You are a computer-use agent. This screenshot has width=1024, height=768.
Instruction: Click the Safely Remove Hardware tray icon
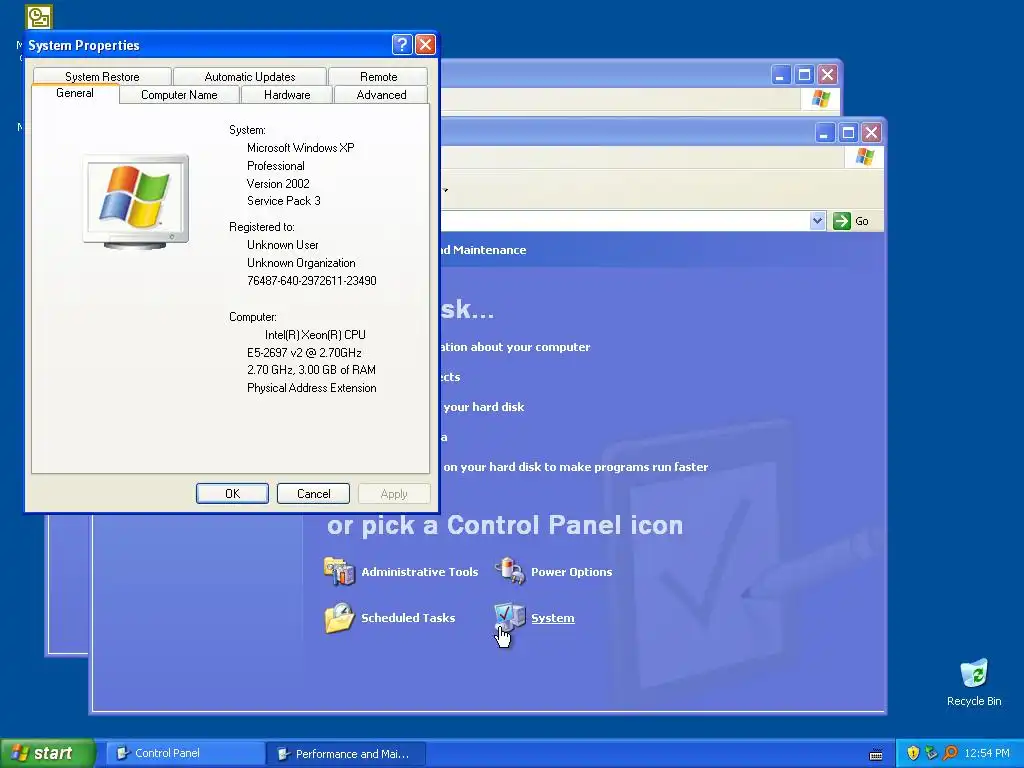(x=931, y=753)
